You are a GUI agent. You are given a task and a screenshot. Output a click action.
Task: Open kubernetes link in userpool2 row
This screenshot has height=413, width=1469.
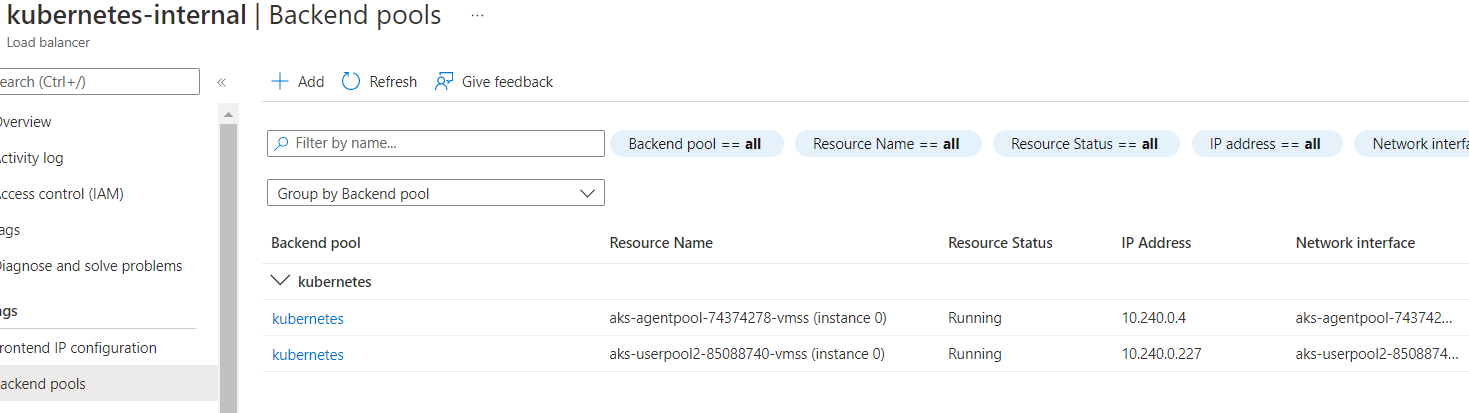(x=308, y=355)
